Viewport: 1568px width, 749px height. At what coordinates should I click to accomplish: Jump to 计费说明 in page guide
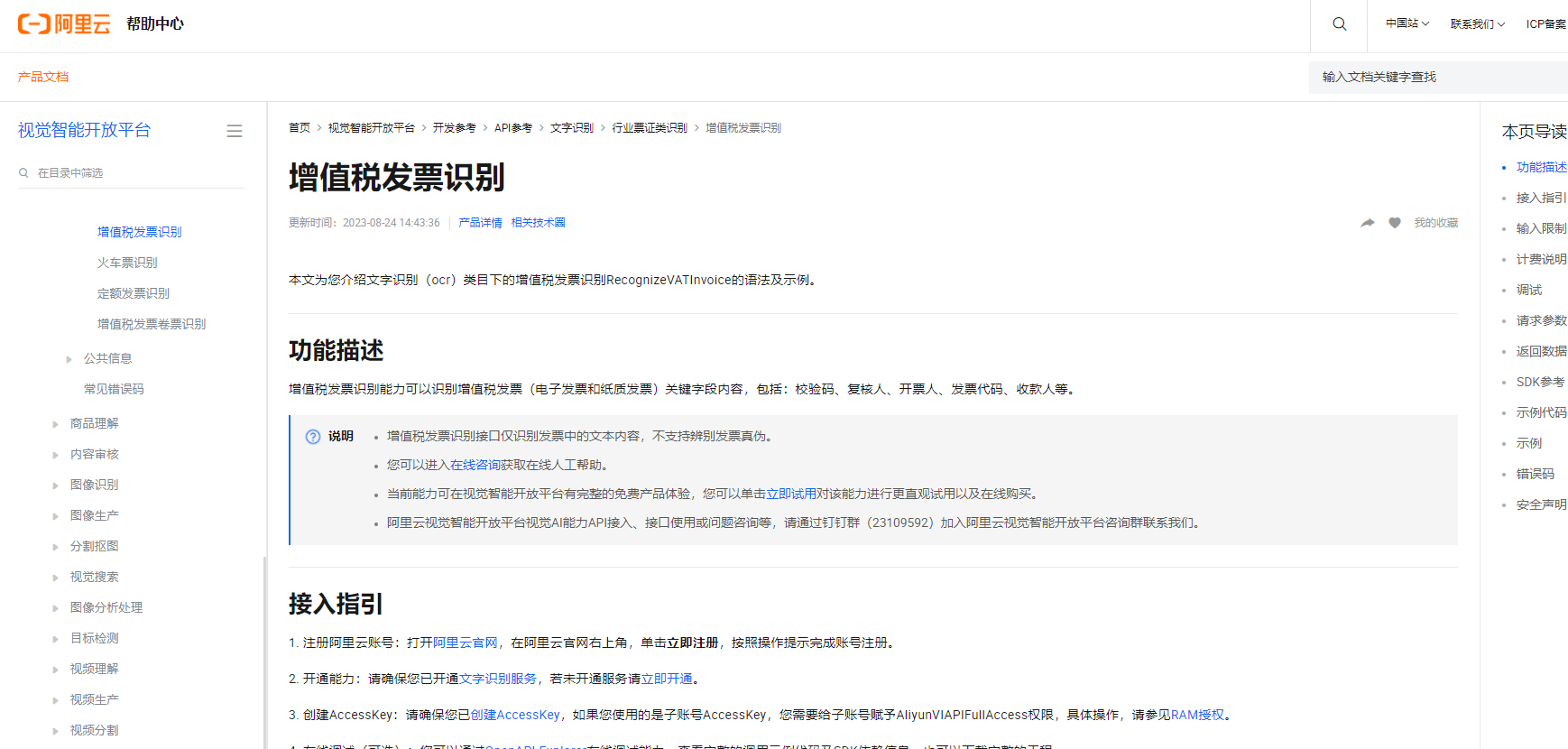coord(1542,260)
